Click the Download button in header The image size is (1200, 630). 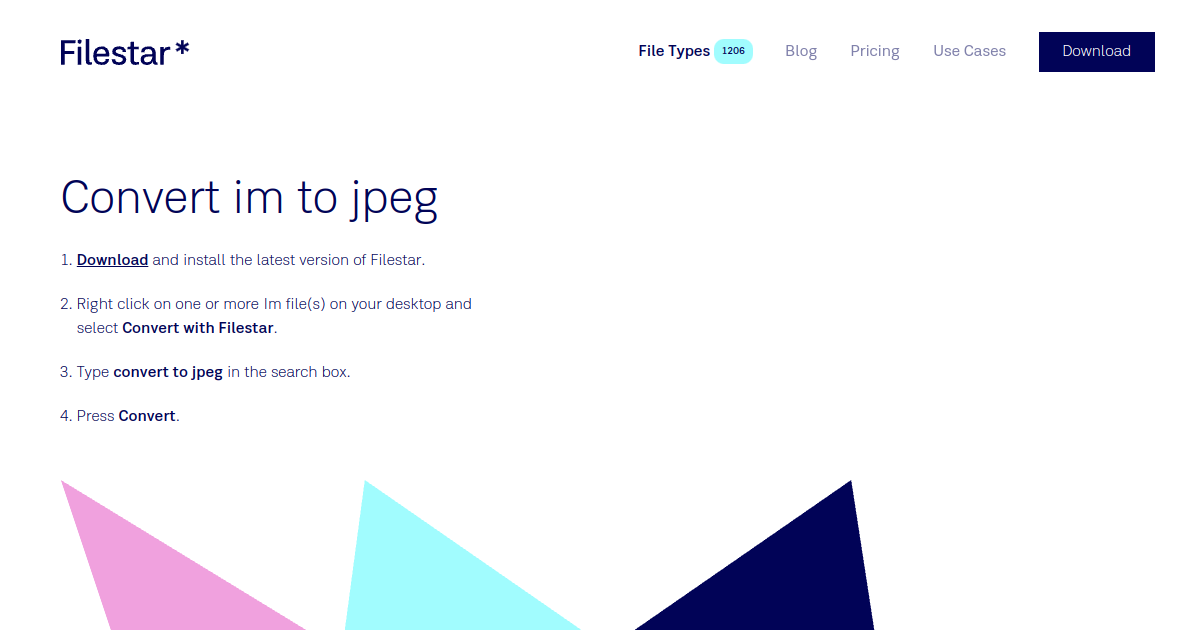point(1096,52)
